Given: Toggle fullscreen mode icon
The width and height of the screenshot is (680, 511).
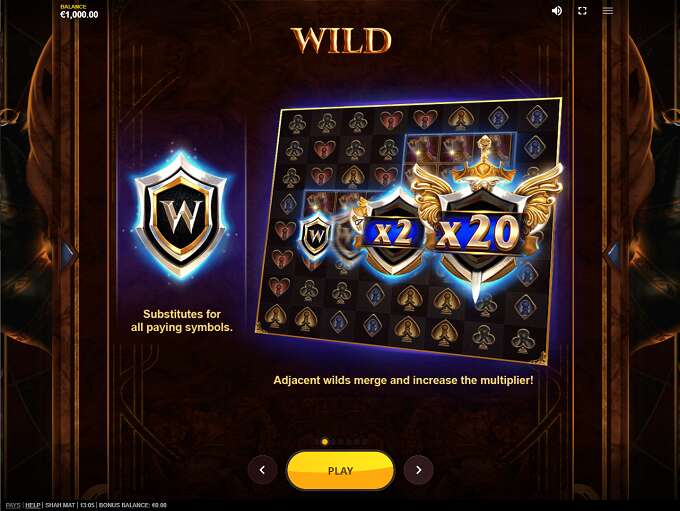Looking at the screenshot, I should pos(582,11).
